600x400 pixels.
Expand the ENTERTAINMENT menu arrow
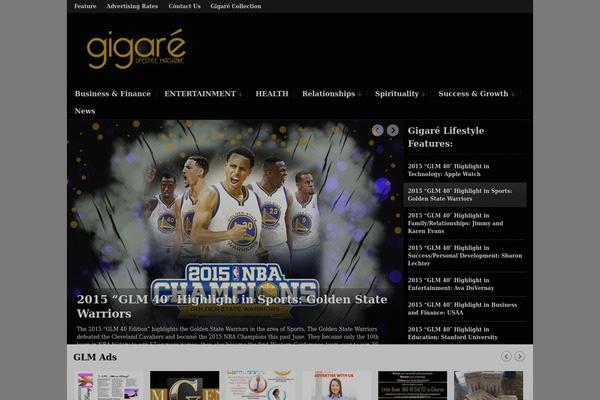[x=240, y=94]
